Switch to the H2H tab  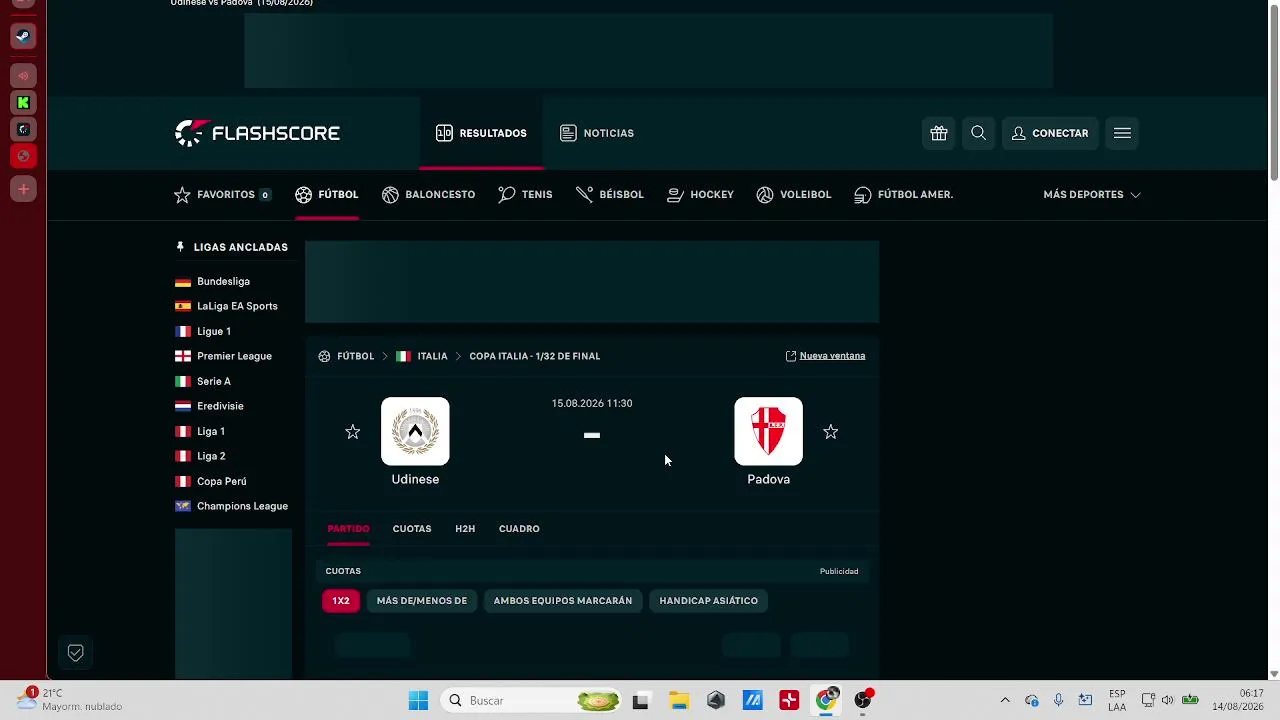pos(465,528)
